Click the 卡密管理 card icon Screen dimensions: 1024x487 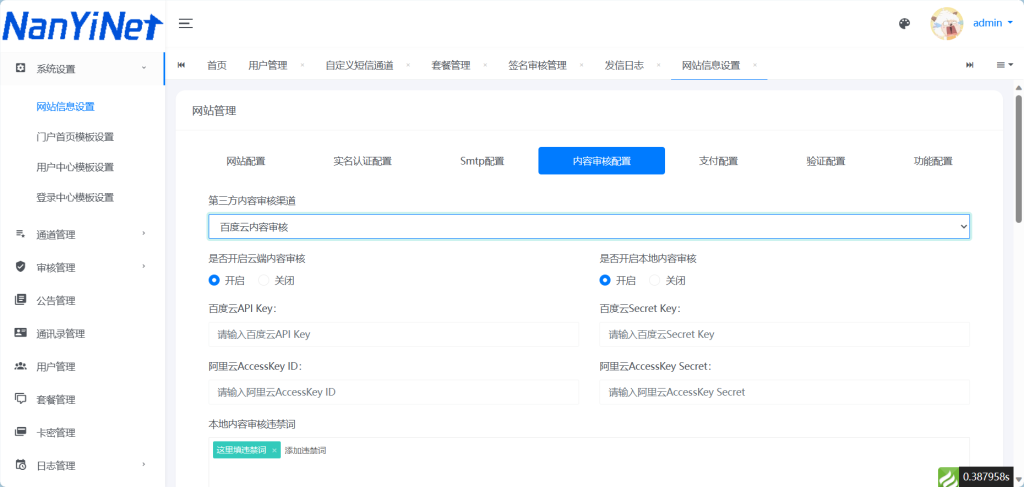pos(20,432)
